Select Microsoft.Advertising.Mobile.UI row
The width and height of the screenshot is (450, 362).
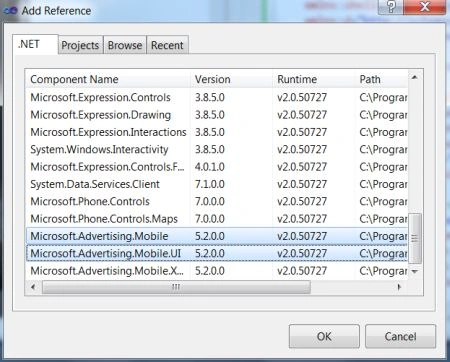click(x=217, y=253)
